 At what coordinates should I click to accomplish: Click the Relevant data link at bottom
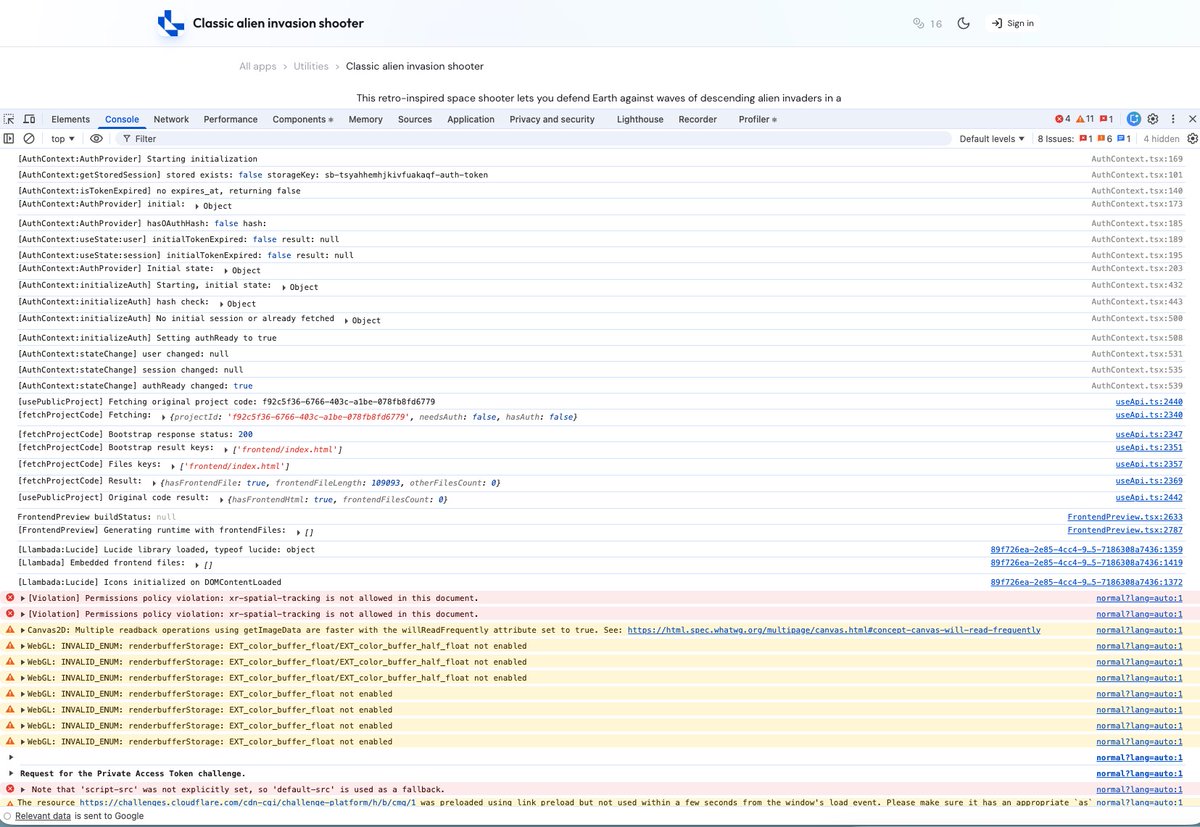click(x=43, y=816)
